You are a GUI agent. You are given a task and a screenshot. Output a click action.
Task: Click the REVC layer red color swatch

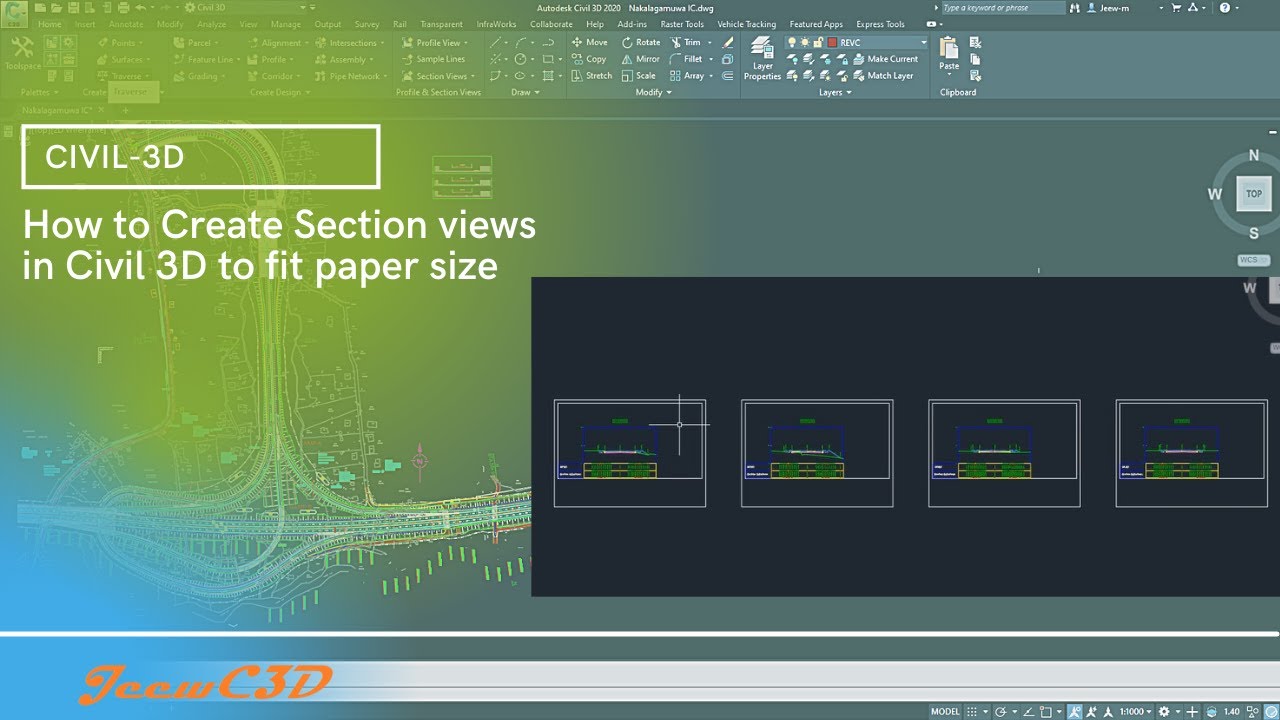point(832,43)
